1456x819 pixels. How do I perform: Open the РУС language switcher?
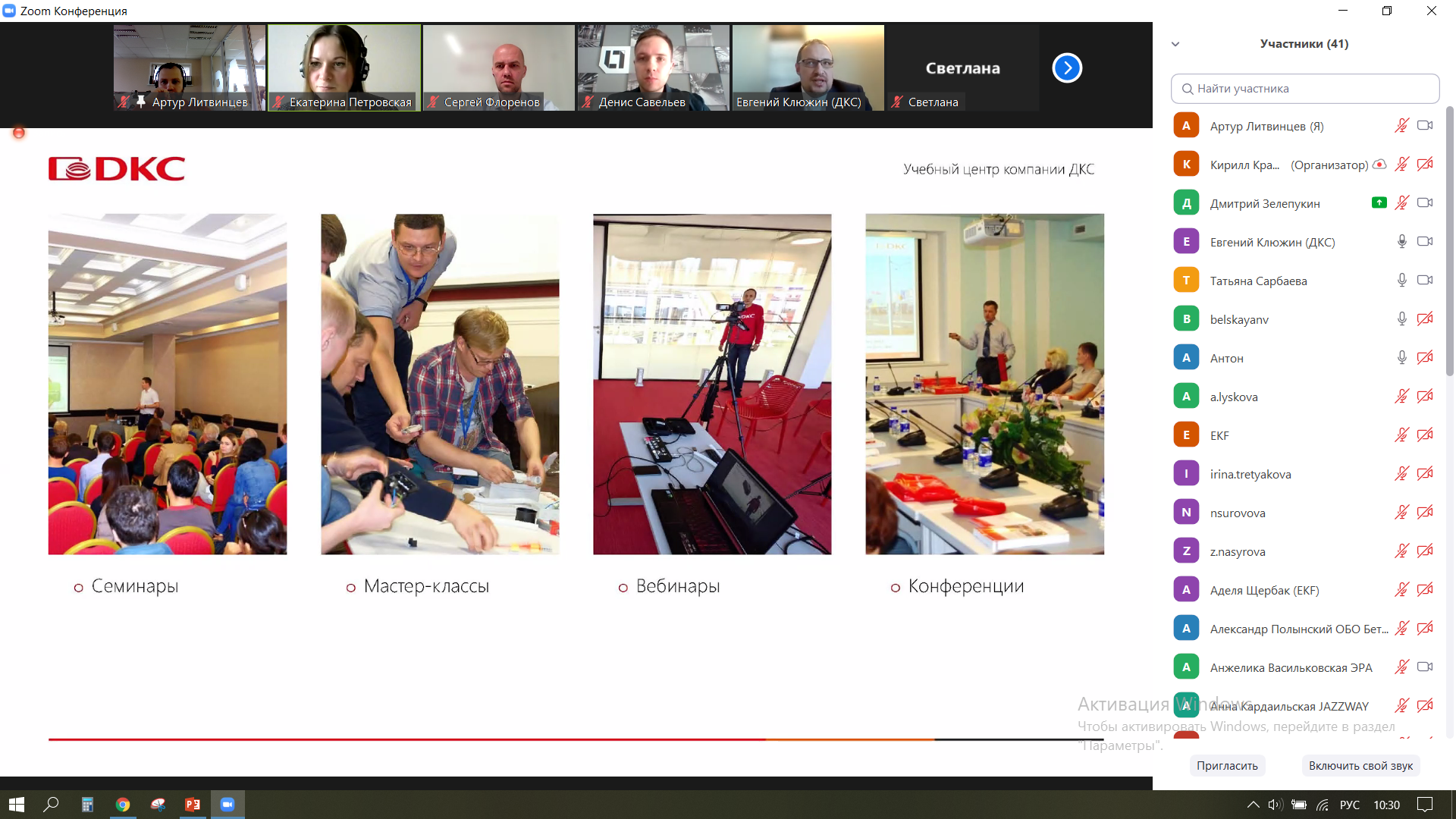coord(1349,805)
